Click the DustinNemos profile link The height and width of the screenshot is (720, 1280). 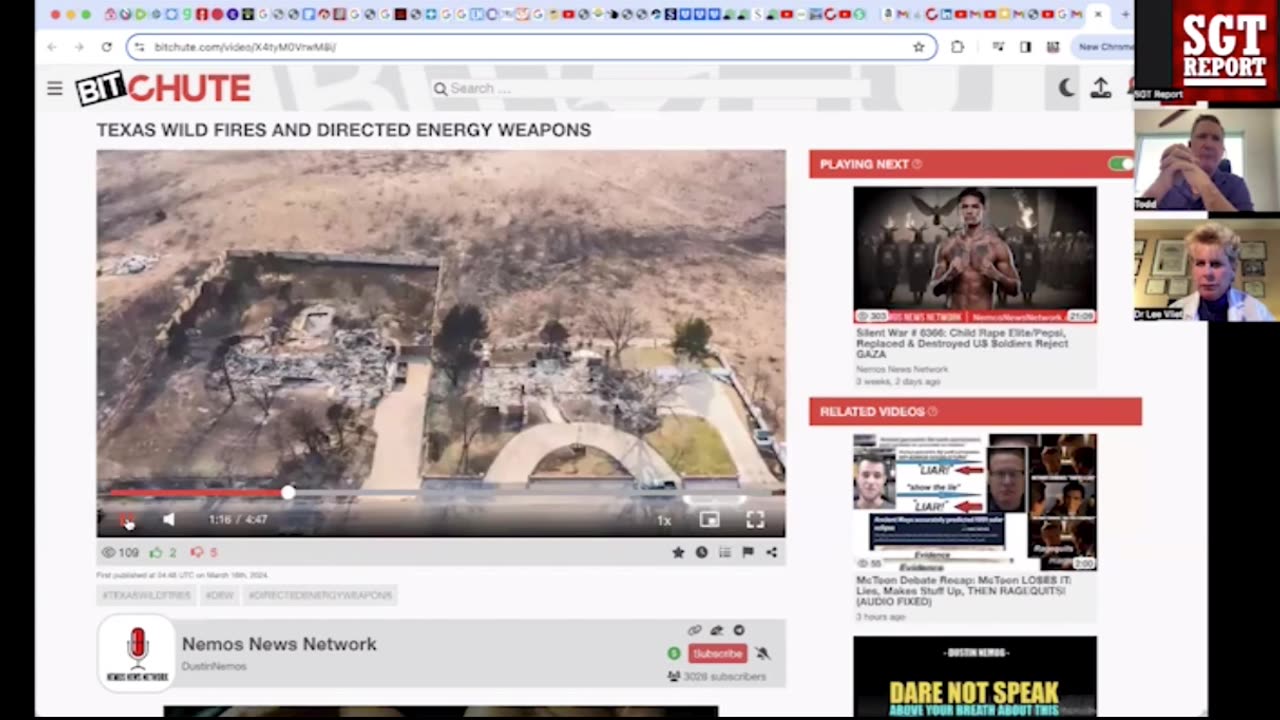tap(214, 666)
